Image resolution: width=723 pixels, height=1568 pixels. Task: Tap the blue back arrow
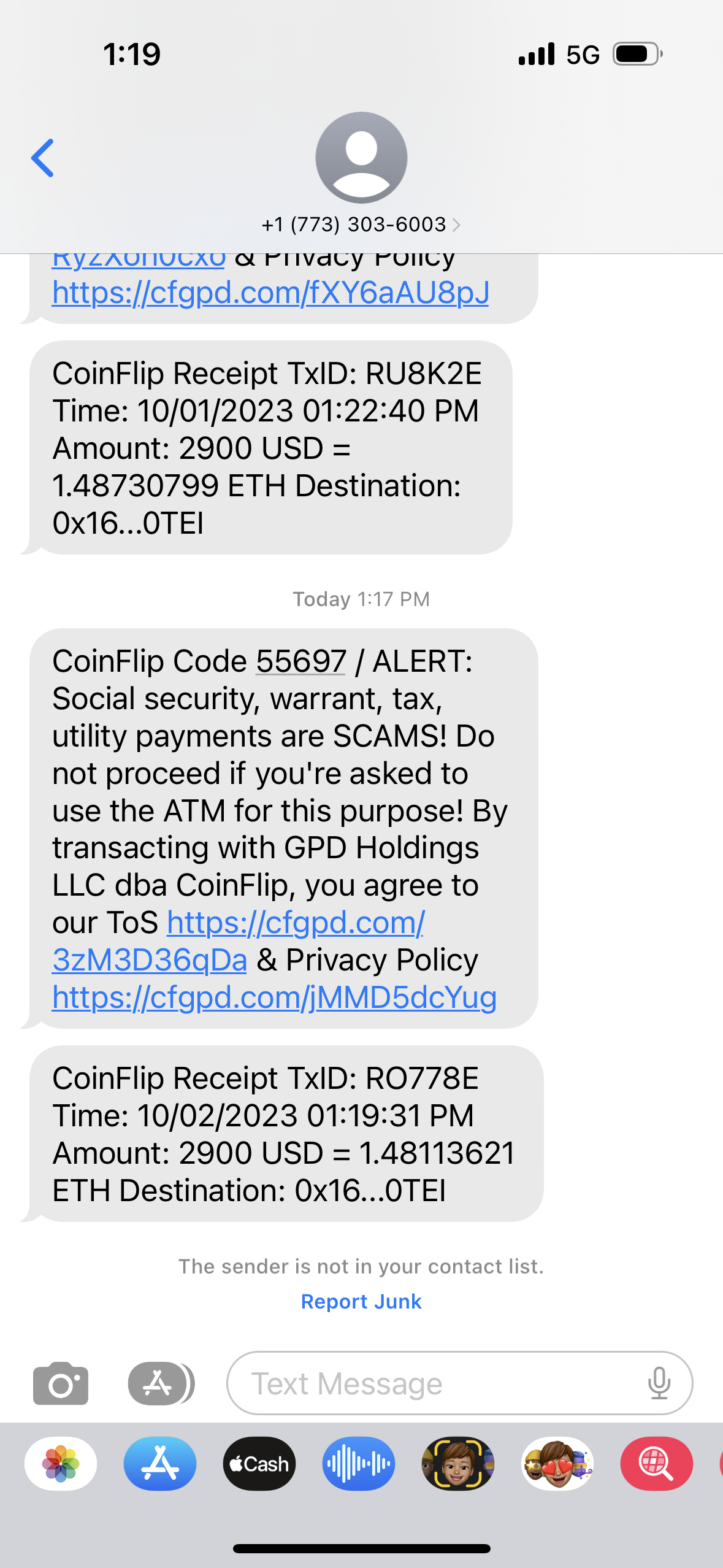tap(43, 158)
